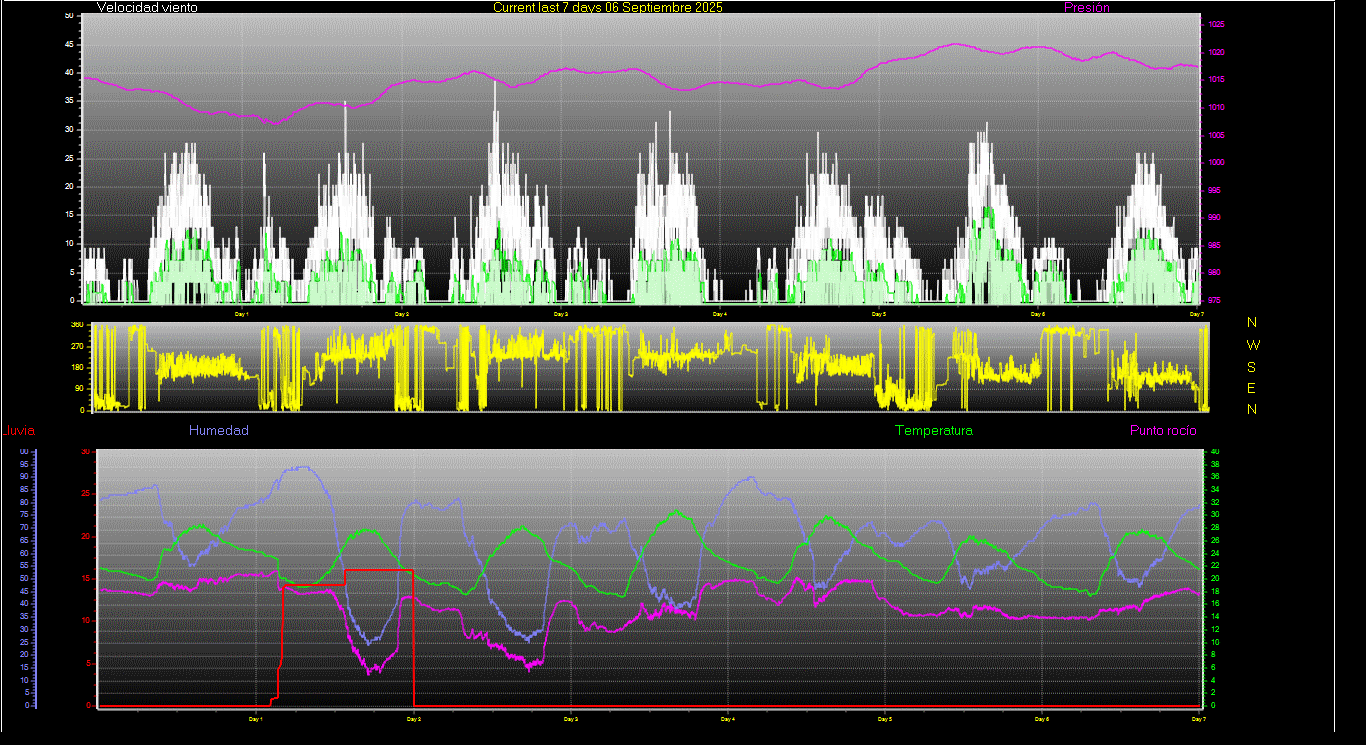The height and width of the screenshot is (745, 1366).
Task: Click "95" on the blue humidity axis
Action: (24, 464)
